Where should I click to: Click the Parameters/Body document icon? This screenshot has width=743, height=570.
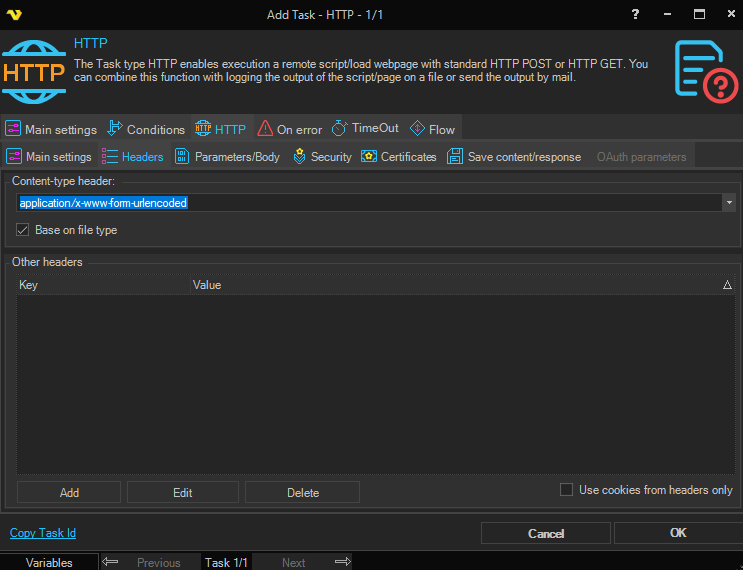182,156
